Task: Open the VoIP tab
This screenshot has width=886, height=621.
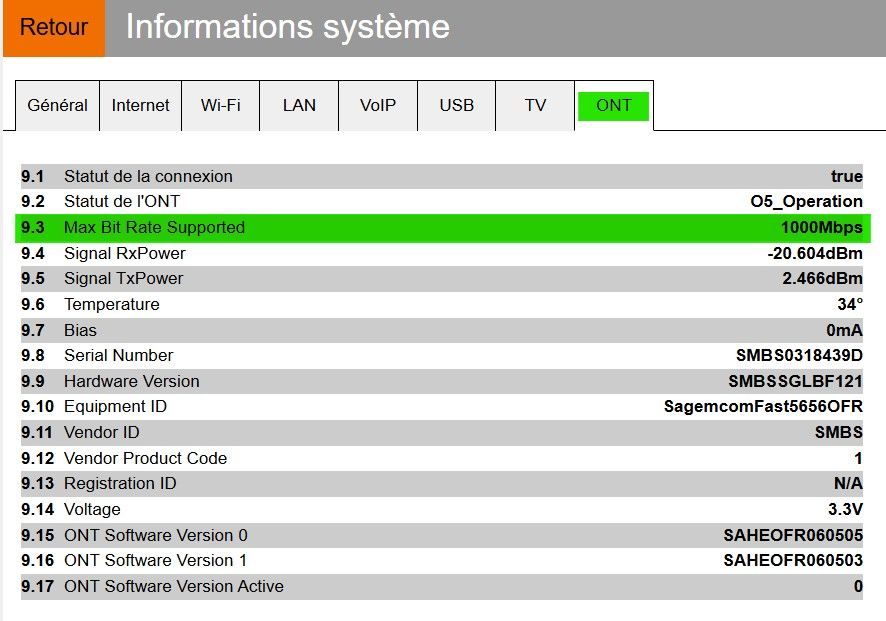Action: (x=378, y=105)
